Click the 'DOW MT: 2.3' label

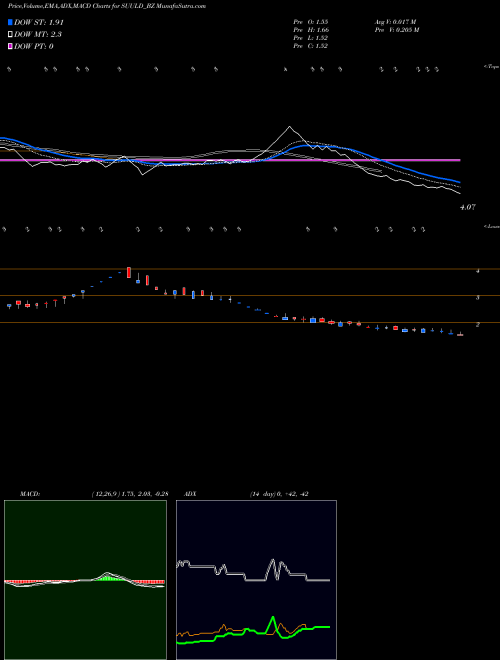(x=38, y=35)
